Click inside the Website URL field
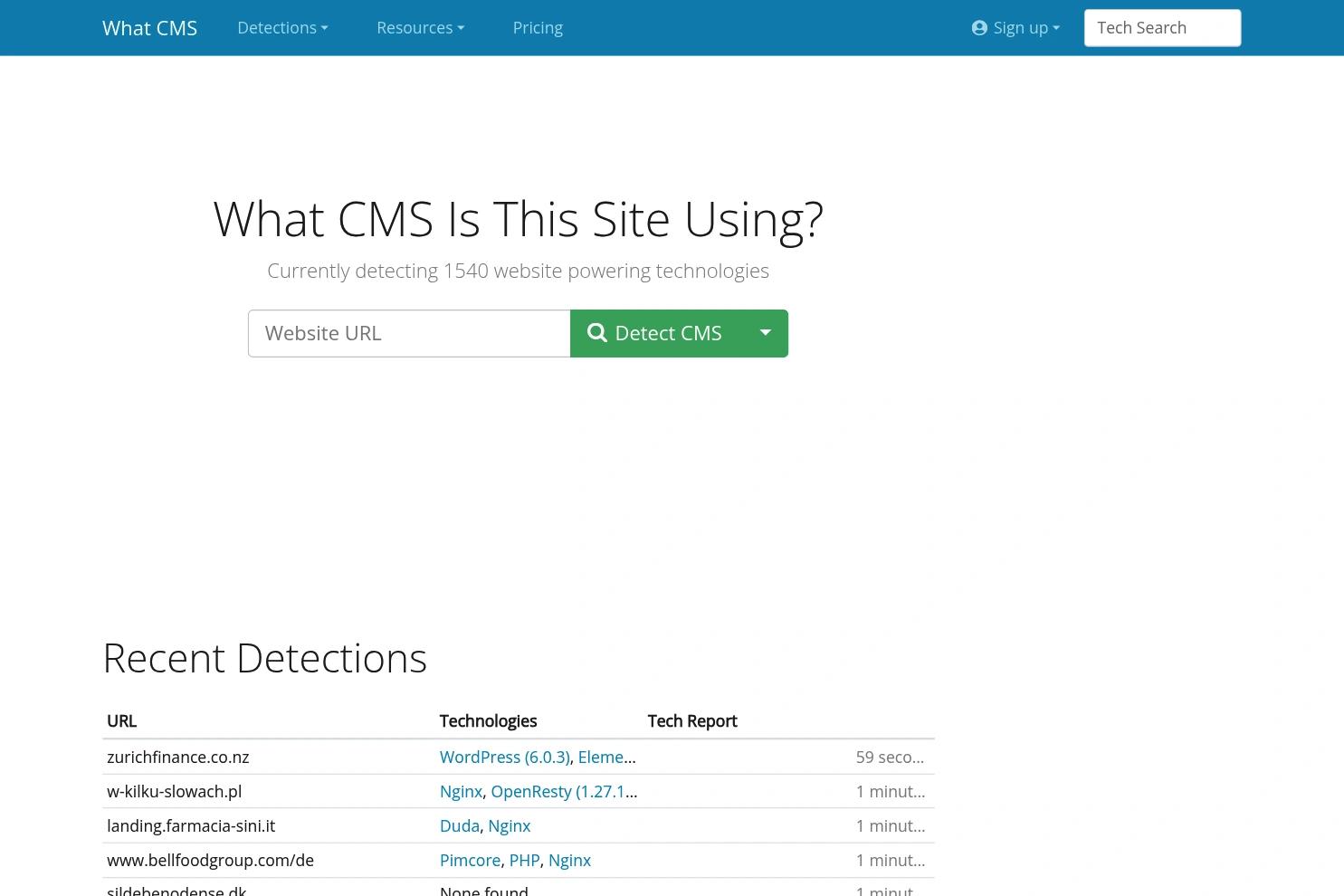Screen dimensions: 1344x896 click(x=409, y=333)
